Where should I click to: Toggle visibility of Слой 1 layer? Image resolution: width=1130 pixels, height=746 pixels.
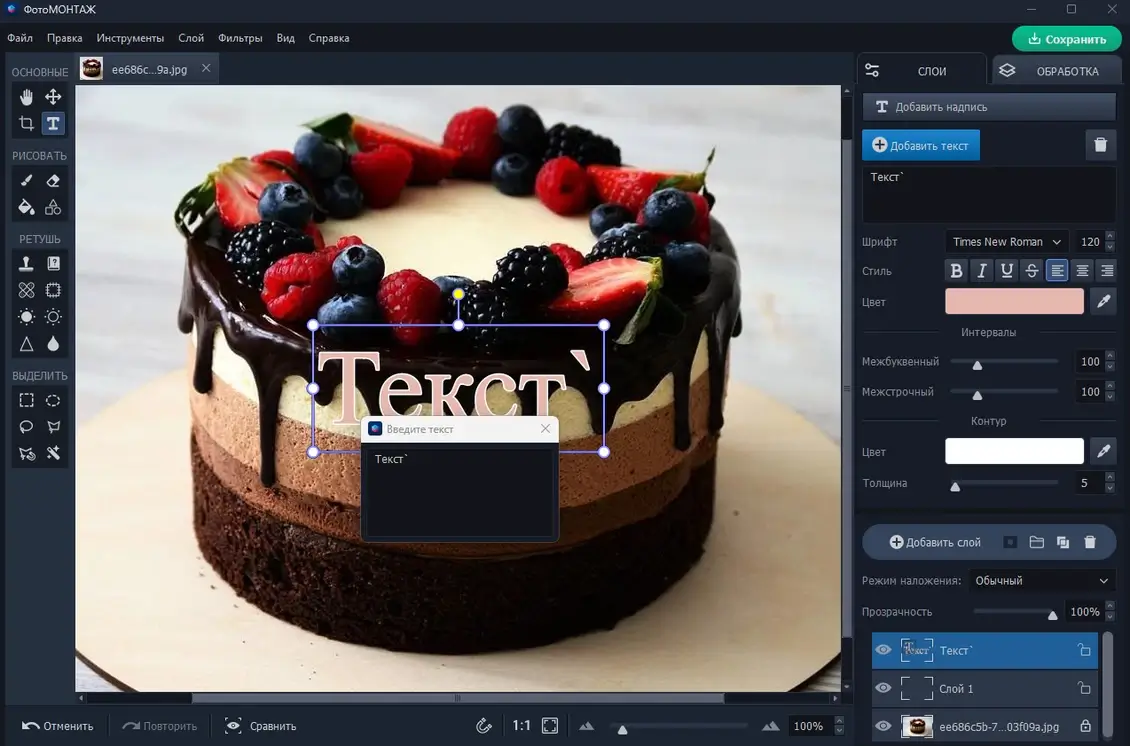point(883,688)
